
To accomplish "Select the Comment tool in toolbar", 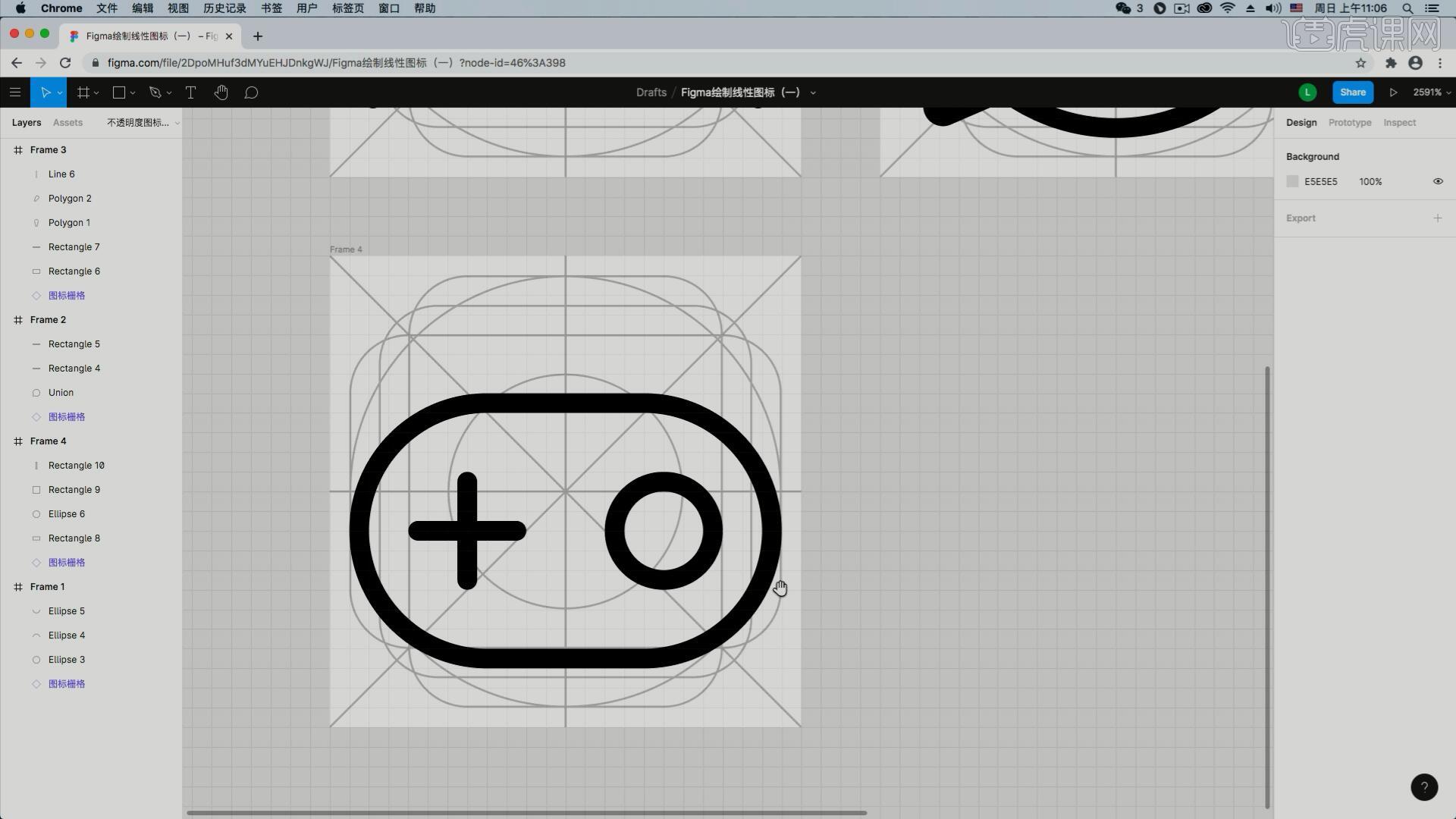I will click(x=251, y=92).
